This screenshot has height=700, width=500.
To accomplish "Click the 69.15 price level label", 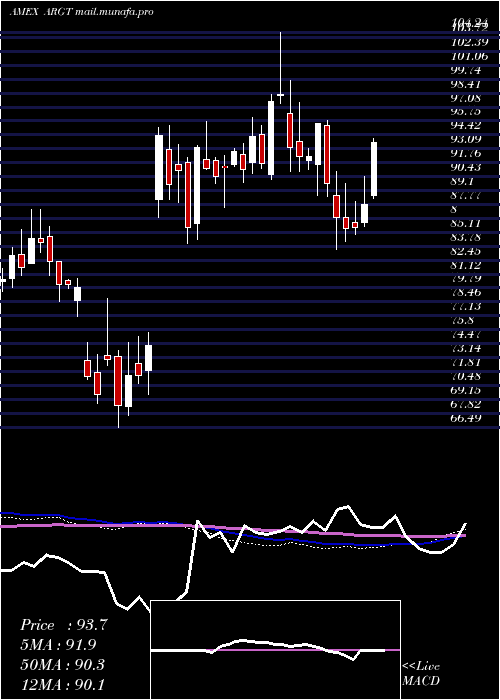I will click(466, 391).
